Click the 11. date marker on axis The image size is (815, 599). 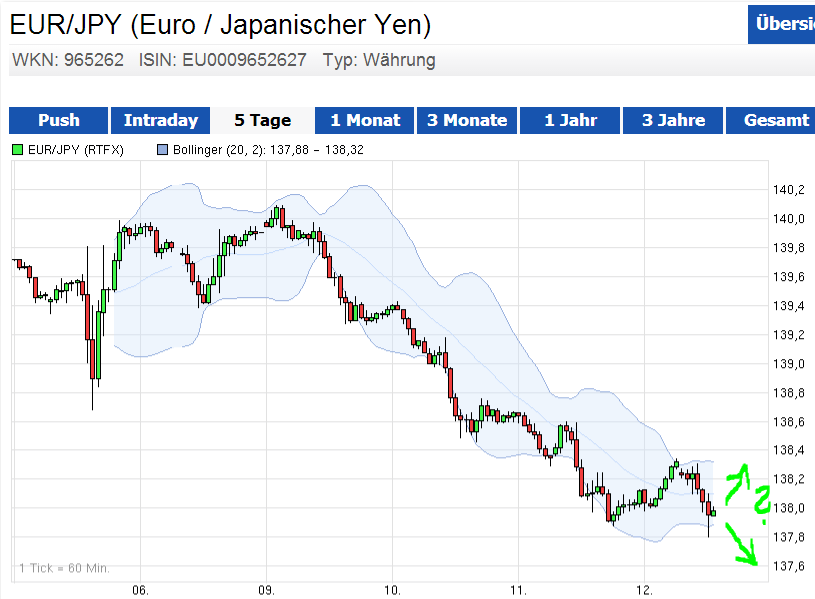click(518, 589)
